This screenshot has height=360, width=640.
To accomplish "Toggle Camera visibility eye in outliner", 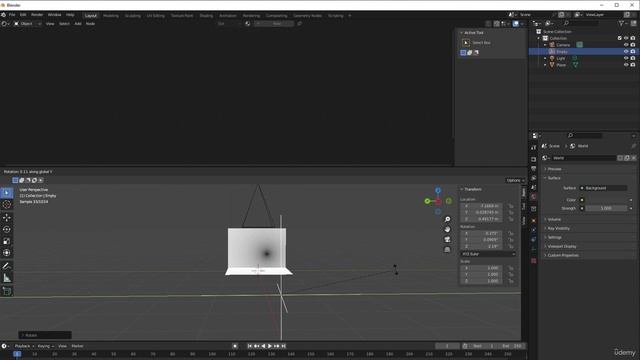I will coord(626,45).
